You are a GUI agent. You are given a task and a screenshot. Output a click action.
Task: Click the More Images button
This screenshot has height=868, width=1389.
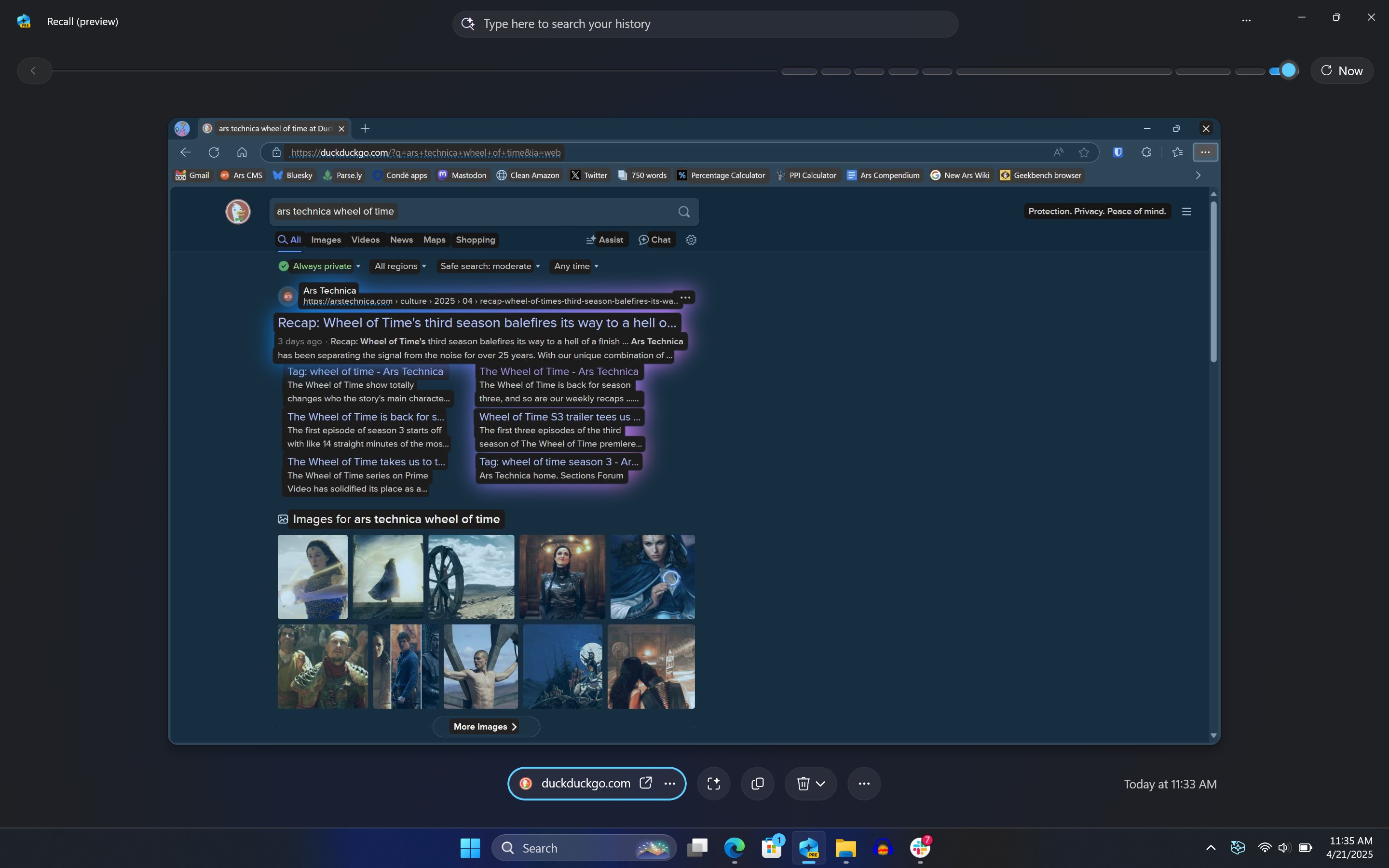486,727
